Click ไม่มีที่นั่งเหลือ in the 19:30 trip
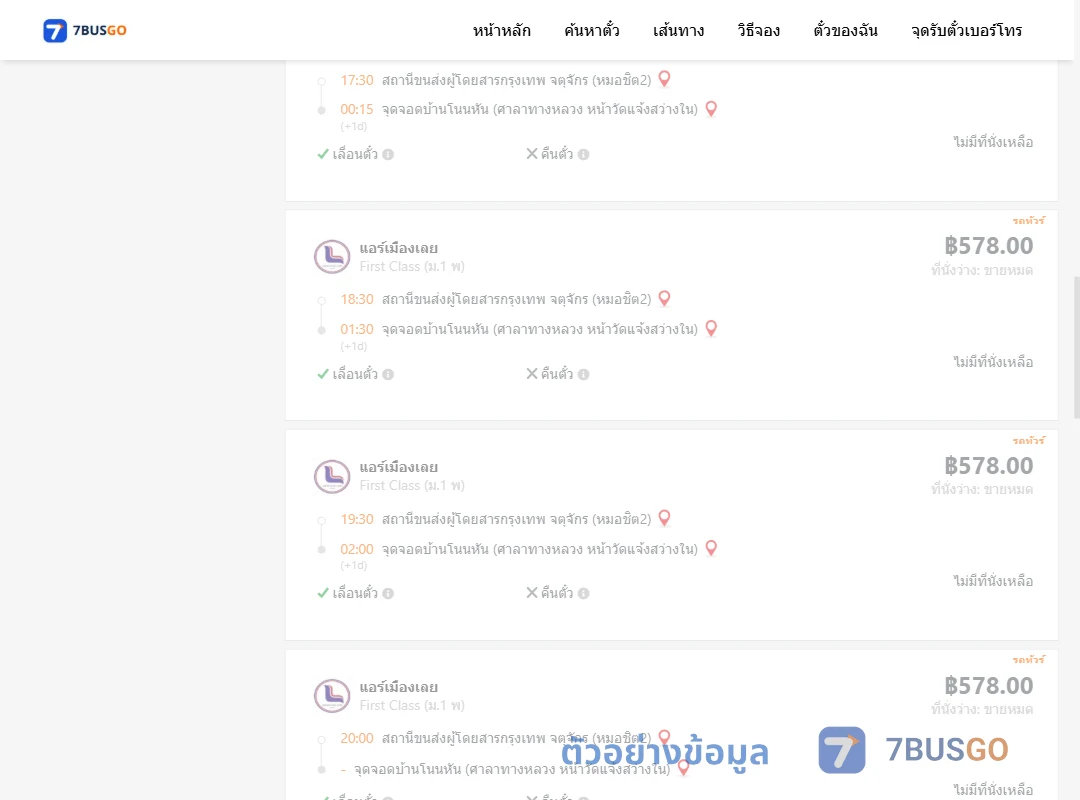This screenshot has width=1080, height=800. coord(993,581)
